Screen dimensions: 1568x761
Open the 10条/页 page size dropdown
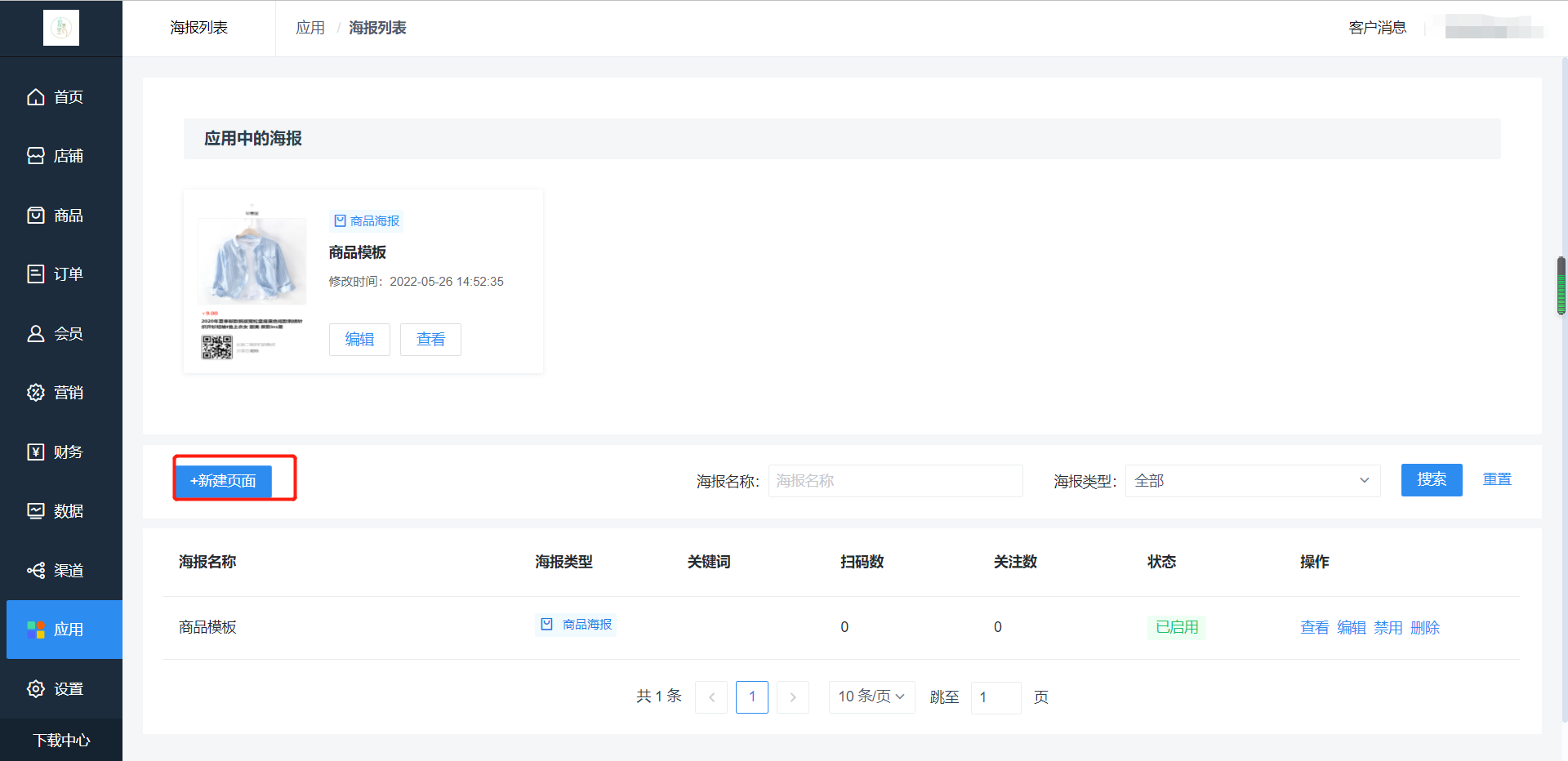coord(871,697)
